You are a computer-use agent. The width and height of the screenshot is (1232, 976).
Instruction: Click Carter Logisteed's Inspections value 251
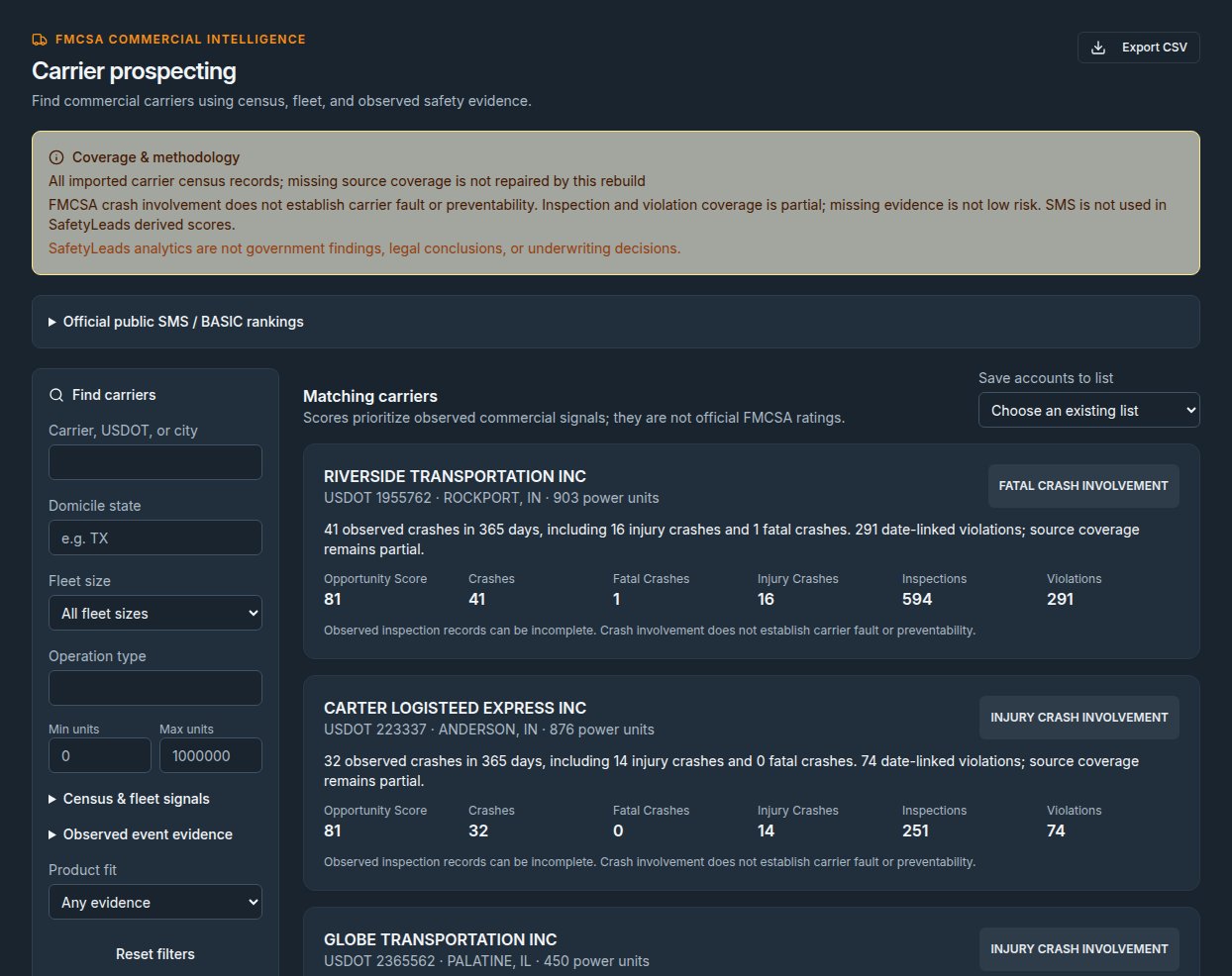pos(916,830)
